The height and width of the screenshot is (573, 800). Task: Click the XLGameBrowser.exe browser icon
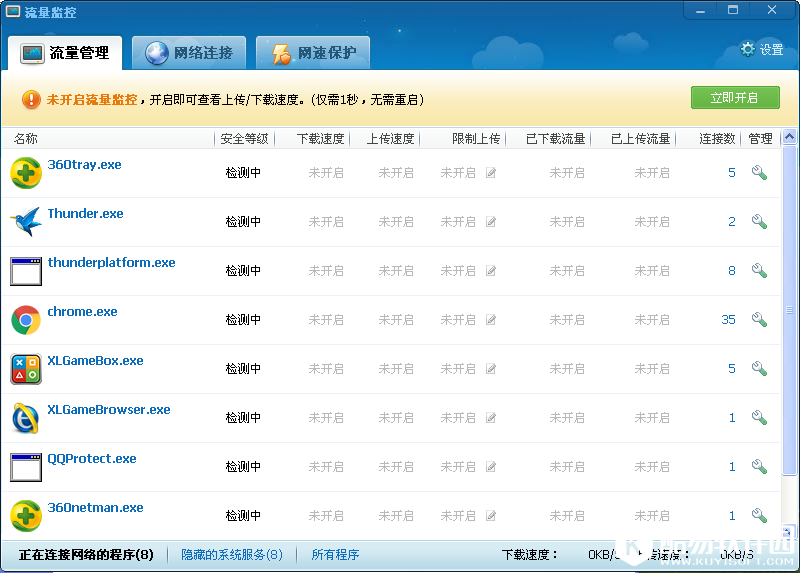26,418
